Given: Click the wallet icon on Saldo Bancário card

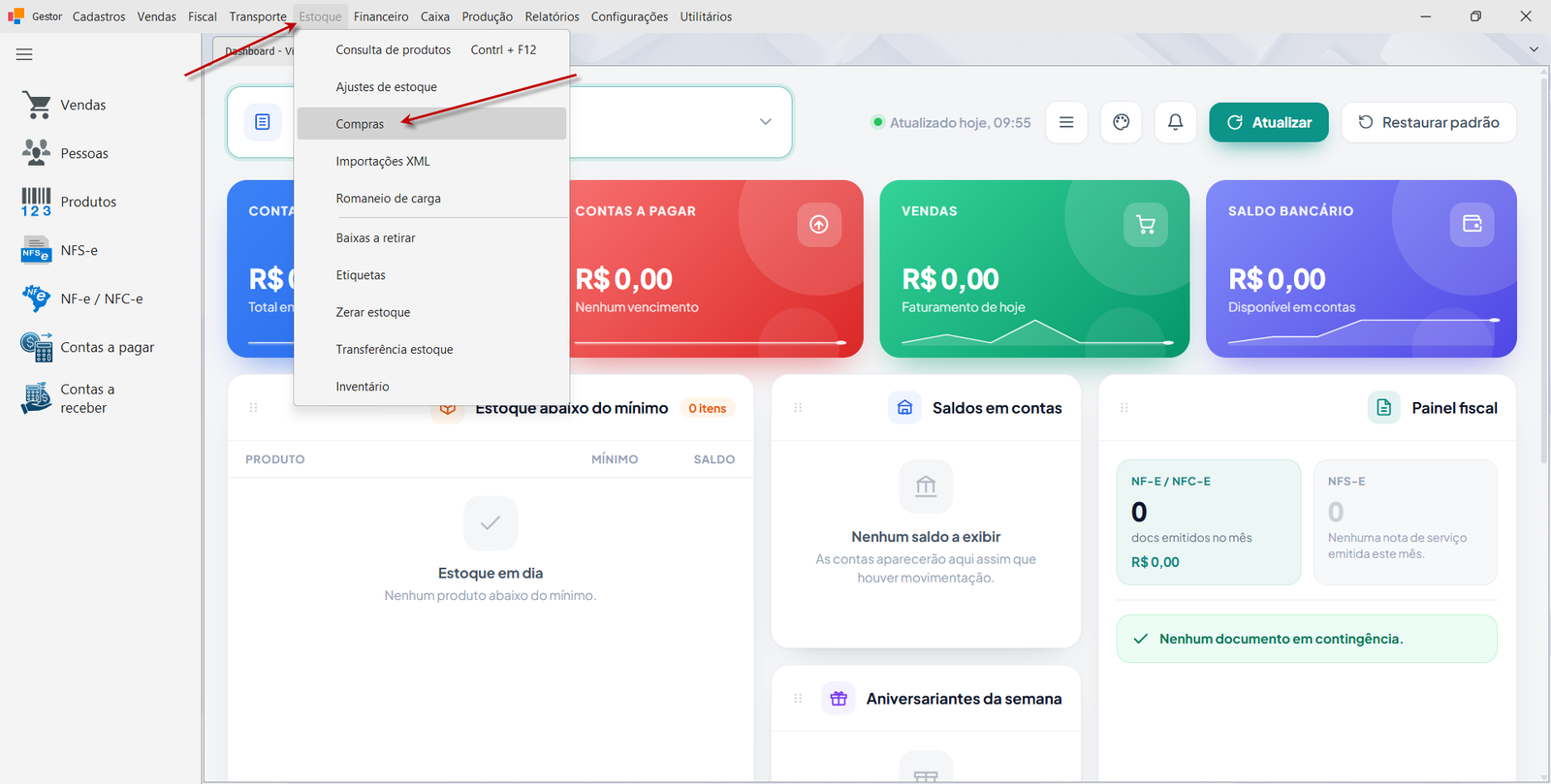Looking at the screenshot, I should [x=1472, y=224].
